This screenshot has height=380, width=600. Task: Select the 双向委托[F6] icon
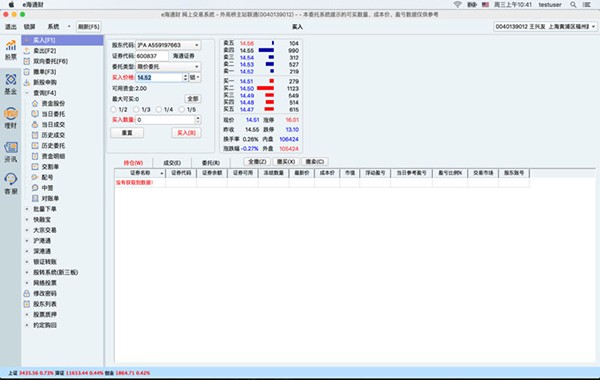pos(27,61)
